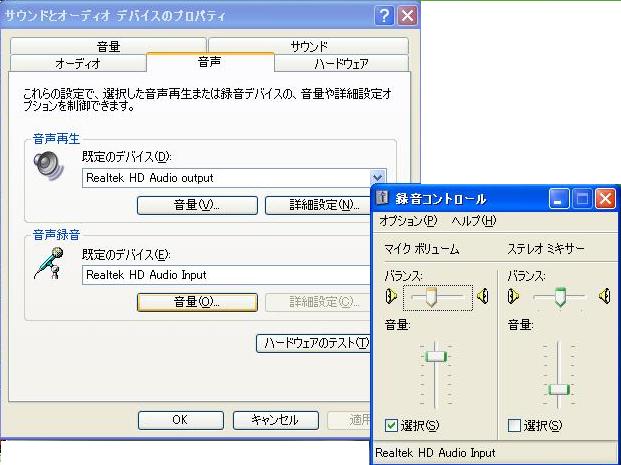
Task: Click the ステレオ ミキサー volume slider handle
Action: [x=559, y=389]
